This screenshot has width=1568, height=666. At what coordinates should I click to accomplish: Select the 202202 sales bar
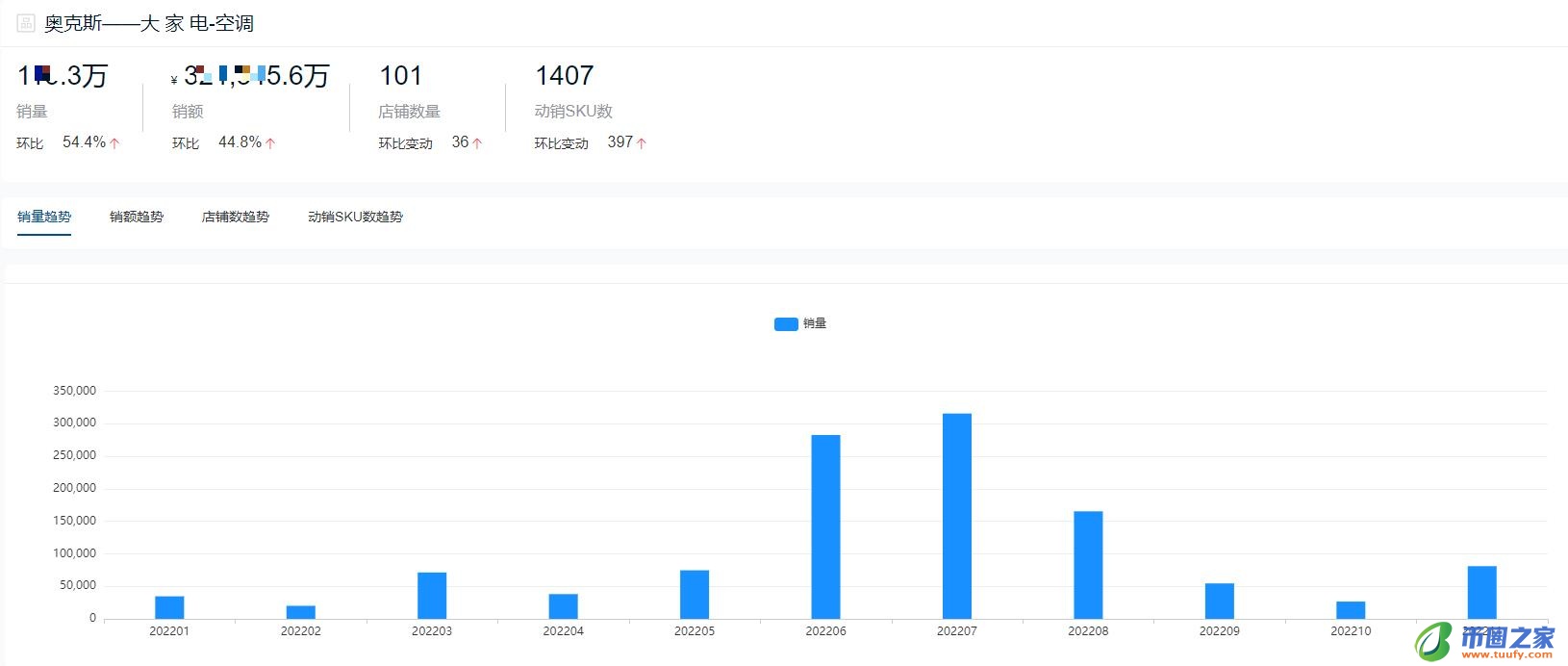pyautogui.click(x=301, y=612)
